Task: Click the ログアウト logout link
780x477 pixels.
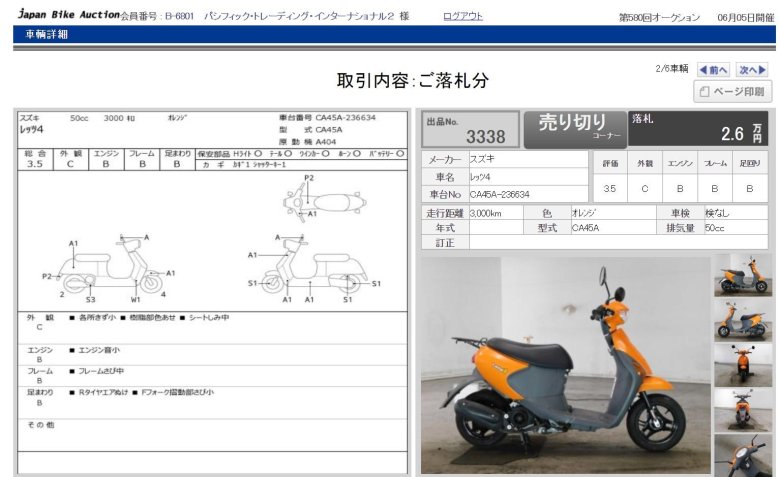Action: pos(462,17)
